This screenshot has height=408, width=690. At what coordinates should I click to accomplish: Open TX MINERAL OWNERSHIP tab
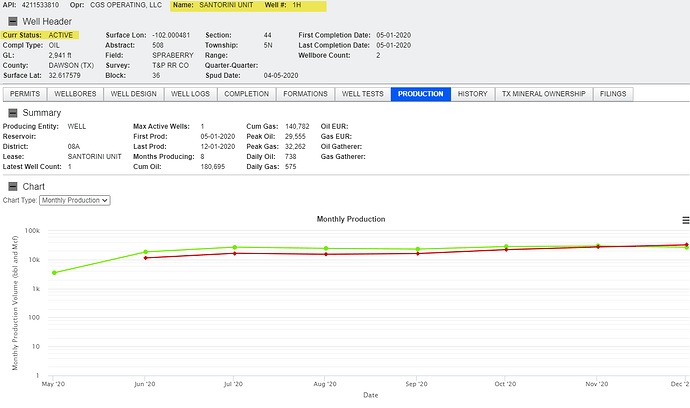(544, 94)
